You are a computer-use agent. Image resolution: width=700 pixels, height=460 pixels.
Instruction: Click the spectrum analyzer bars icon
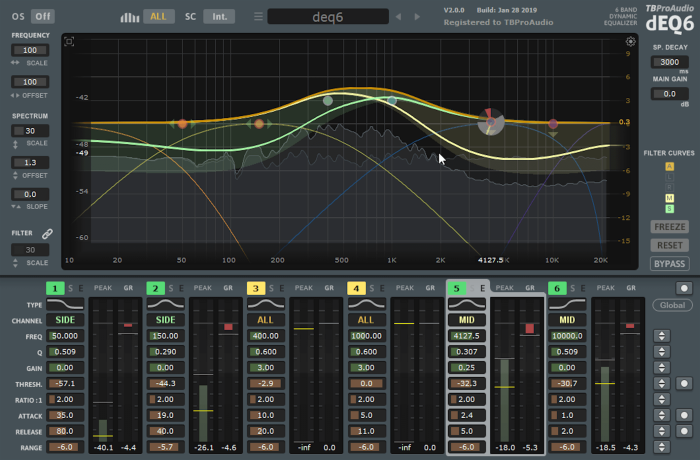click(129, 17)
